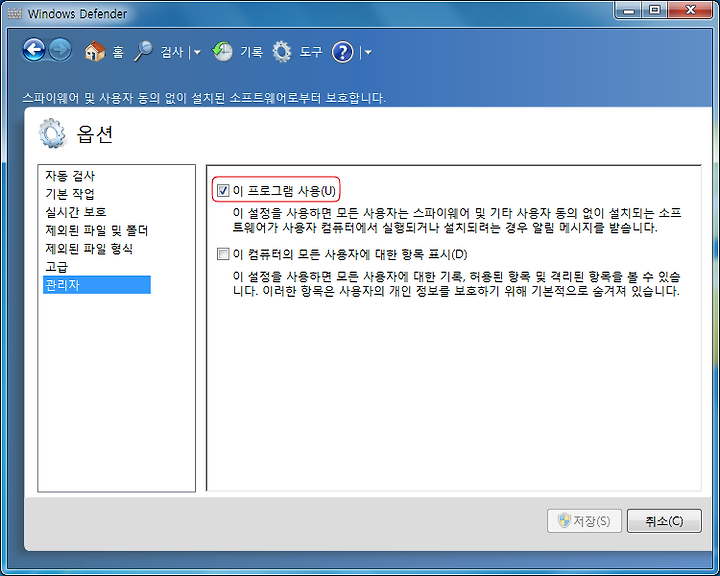The width and height of the screenshot is (720, 576).
Task: Click the 저장(S) save button
Action: (584, 521)
